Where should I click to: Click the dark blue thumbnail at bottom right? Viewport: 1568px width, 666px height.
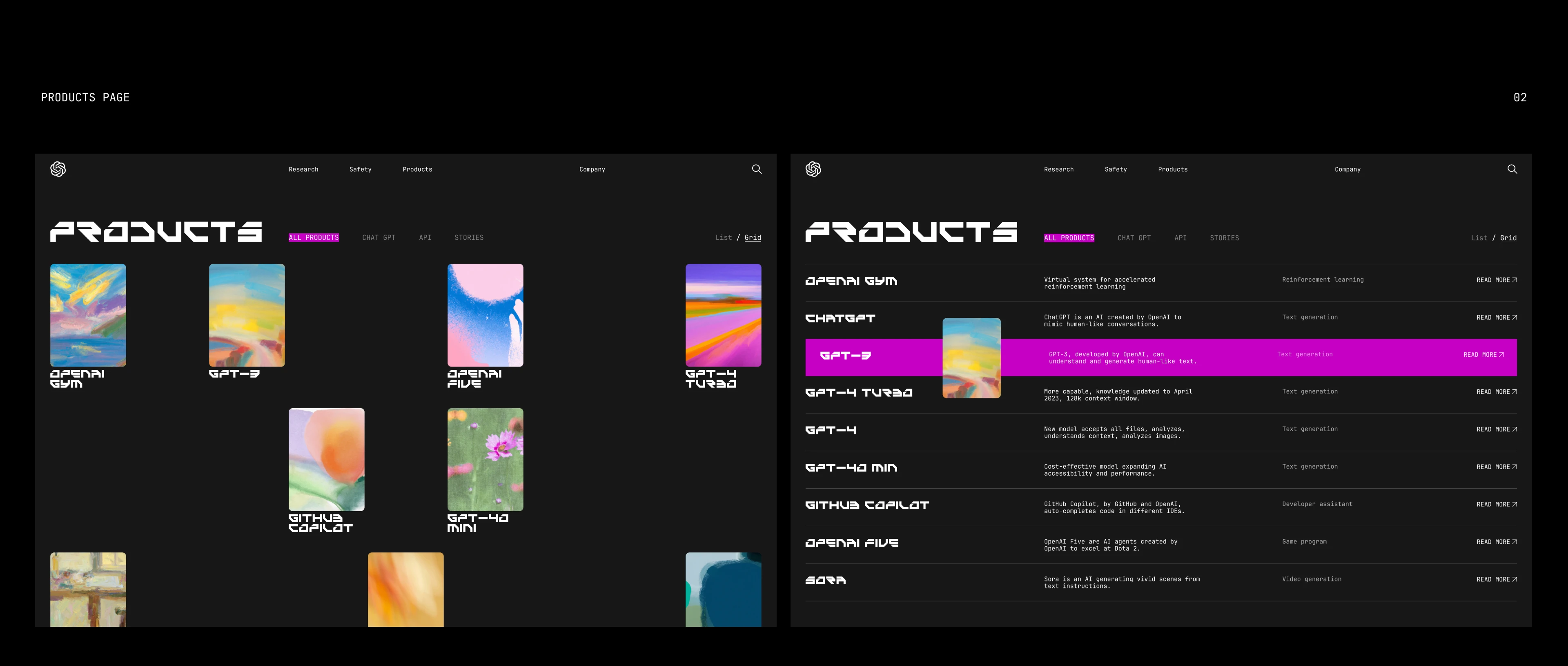point(723,589)
